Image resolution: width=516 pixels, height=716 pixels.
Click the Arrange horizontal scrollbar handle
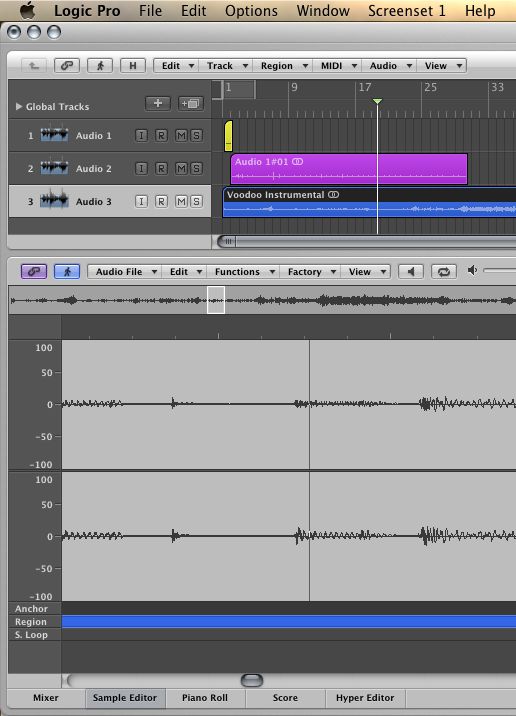click(x=227, y=241)
